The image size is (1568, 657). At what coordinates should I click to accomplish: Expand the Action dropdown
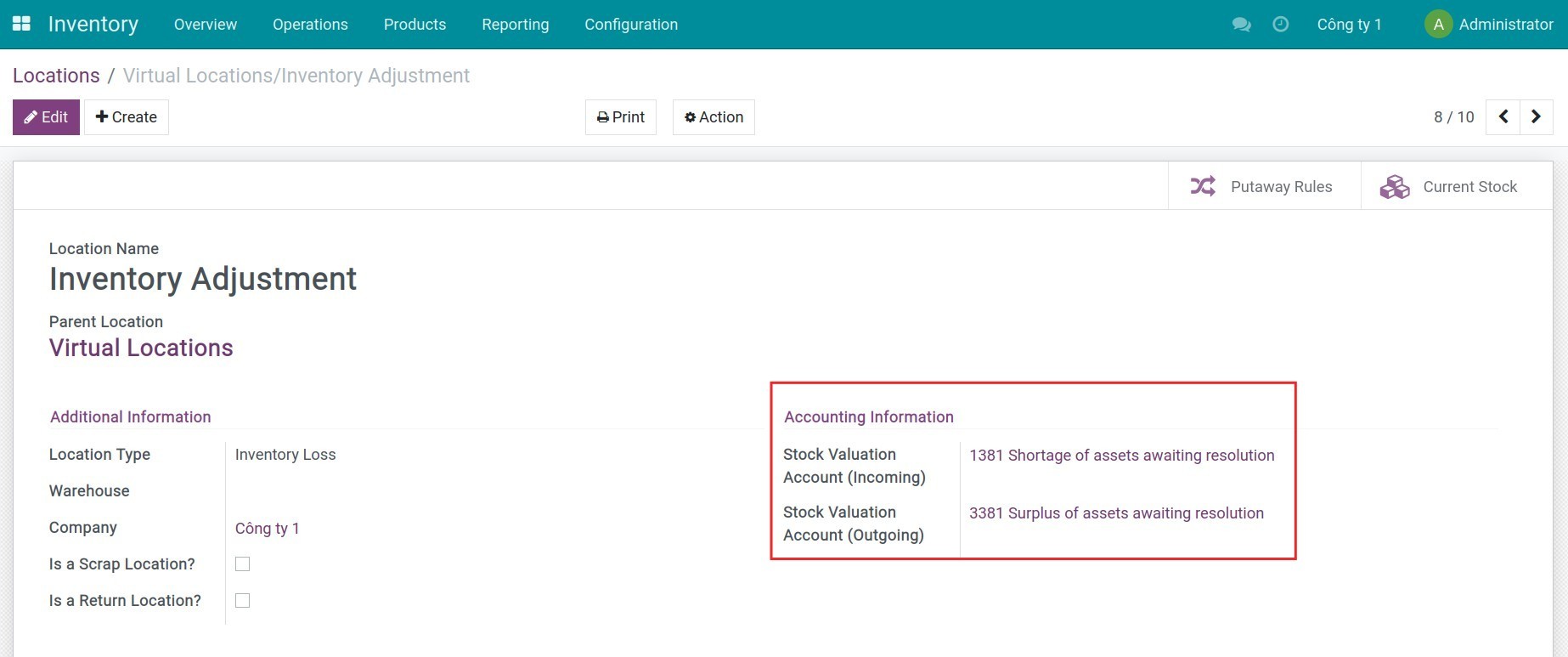coord(713,117)
